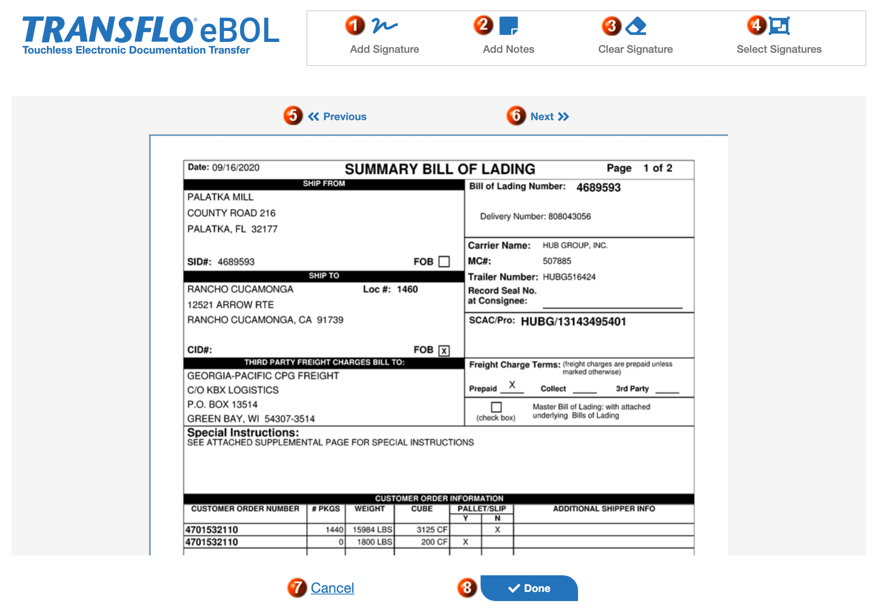Screen dimensions: 877x609
Task: Go to the previous document page
Action: click(x=337, y=116)
